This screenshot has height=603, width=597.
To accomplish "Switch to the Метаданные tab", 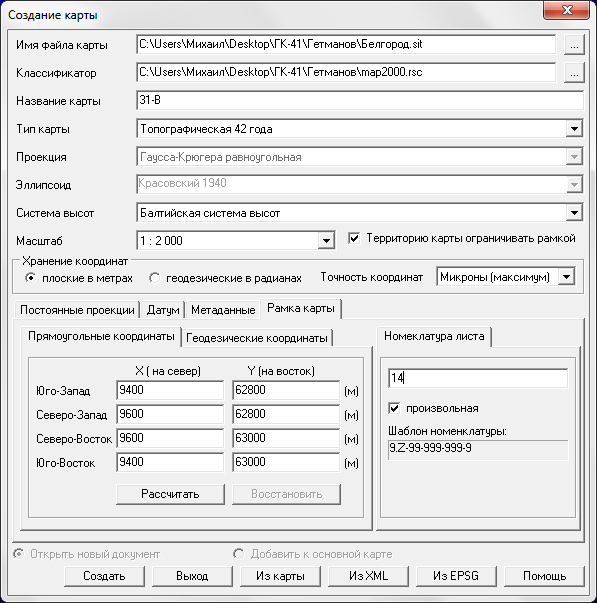I will pos(223,310).
